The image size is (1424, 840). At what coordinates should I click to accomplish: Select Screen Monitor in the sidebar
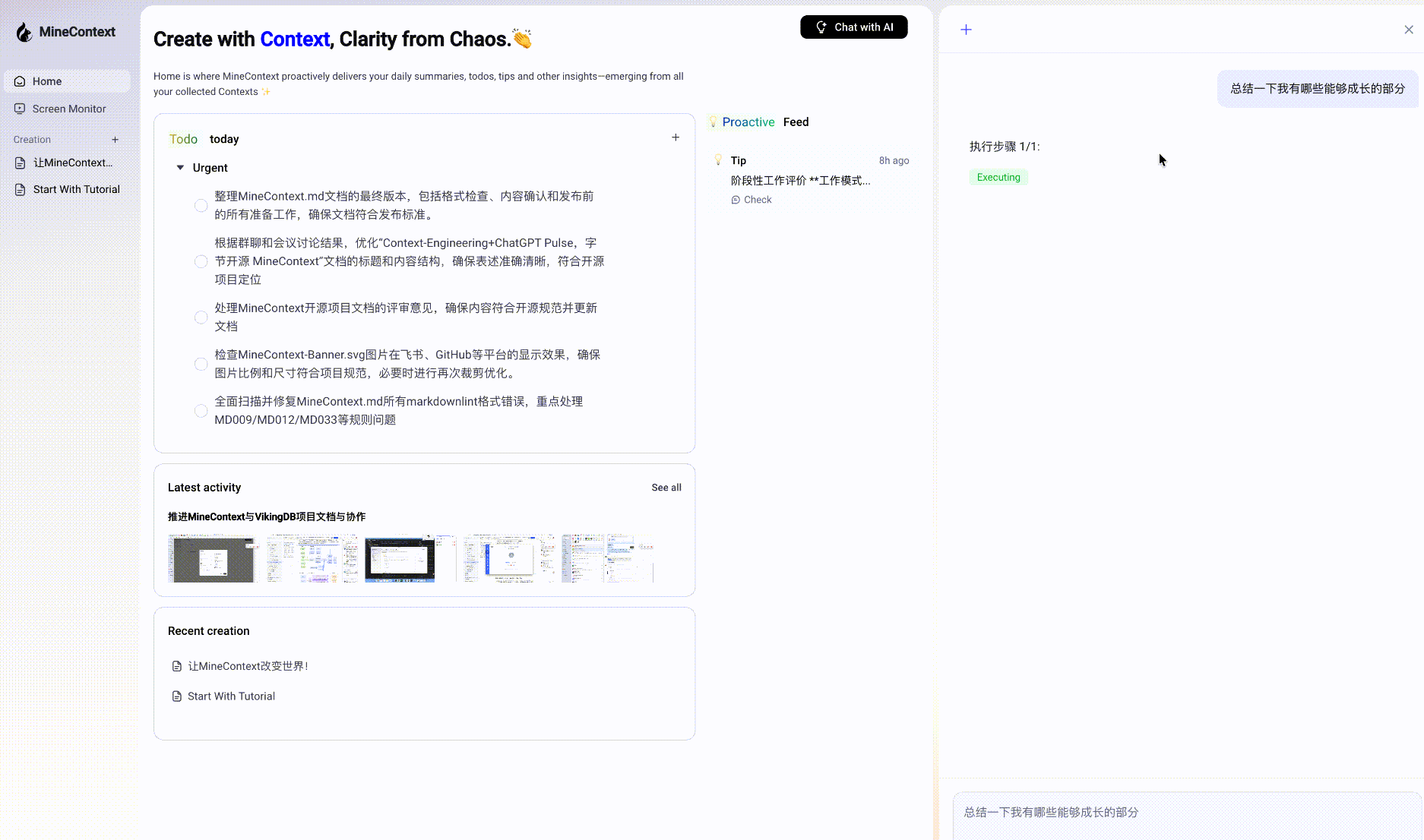(x=68, y=109)
